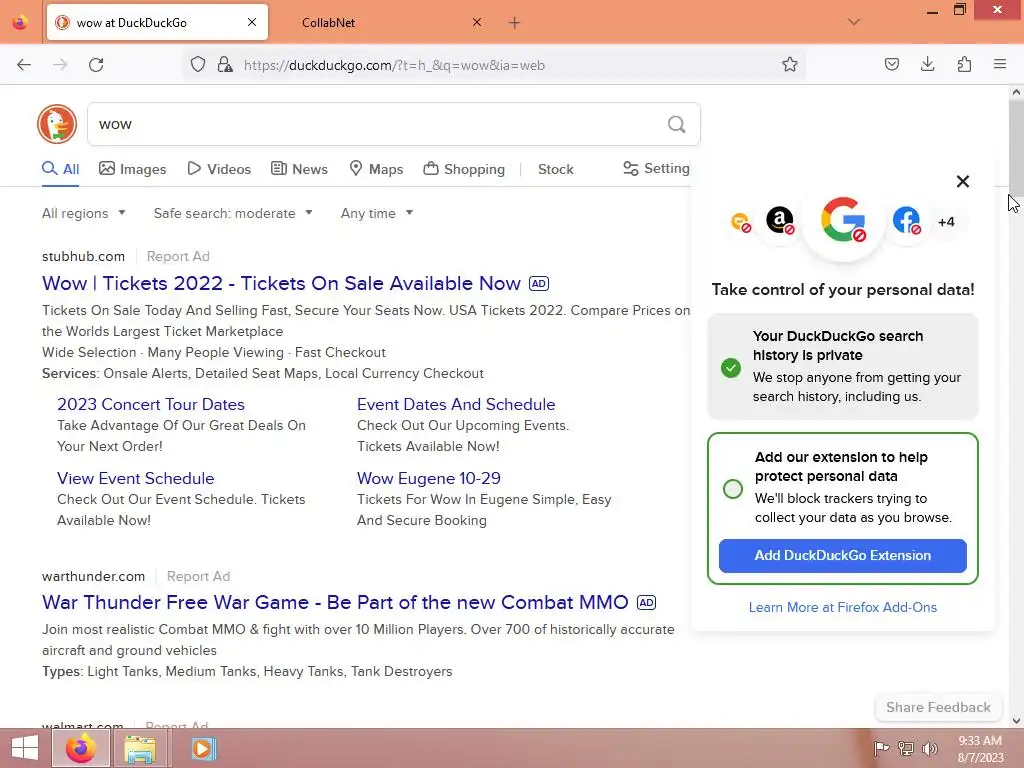The image size is (1024, 768).
Task: Click the +4 more trackers indicator
Action: tap(946, 222)
